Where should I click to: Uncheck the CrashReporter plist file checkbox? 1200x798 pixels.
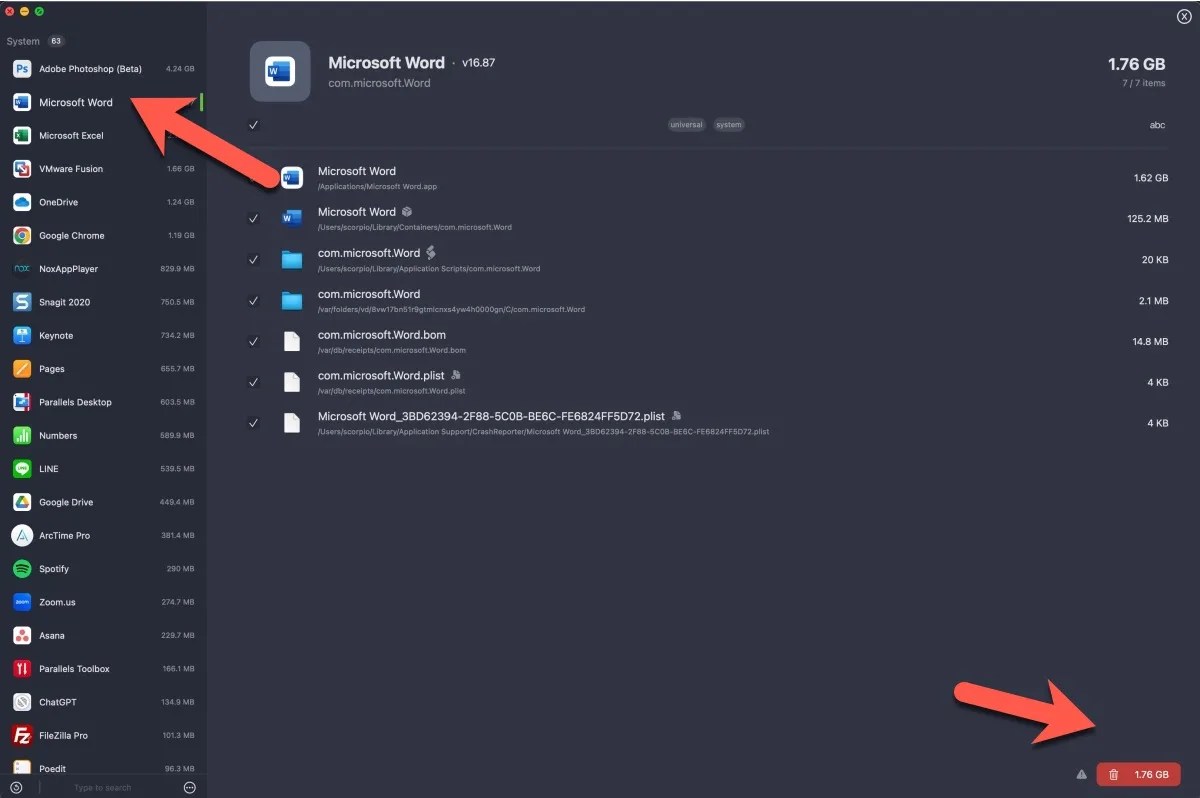click(254, 423)
